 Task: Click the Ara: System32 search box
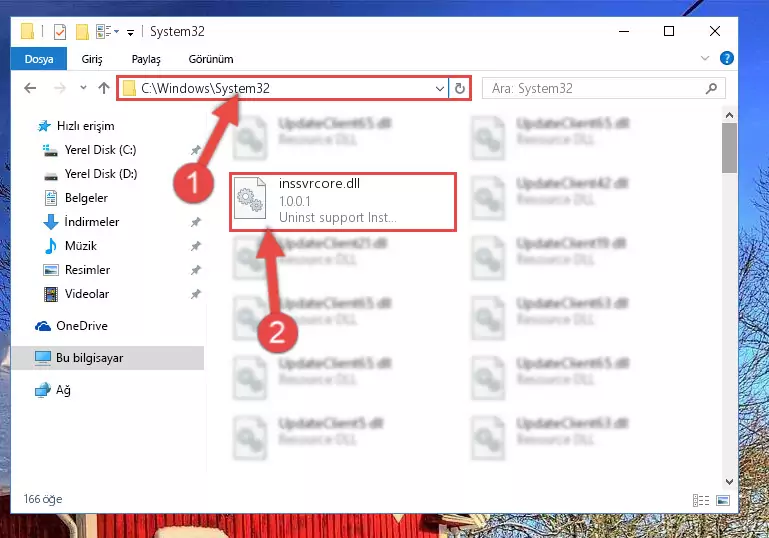click(604, 88)
